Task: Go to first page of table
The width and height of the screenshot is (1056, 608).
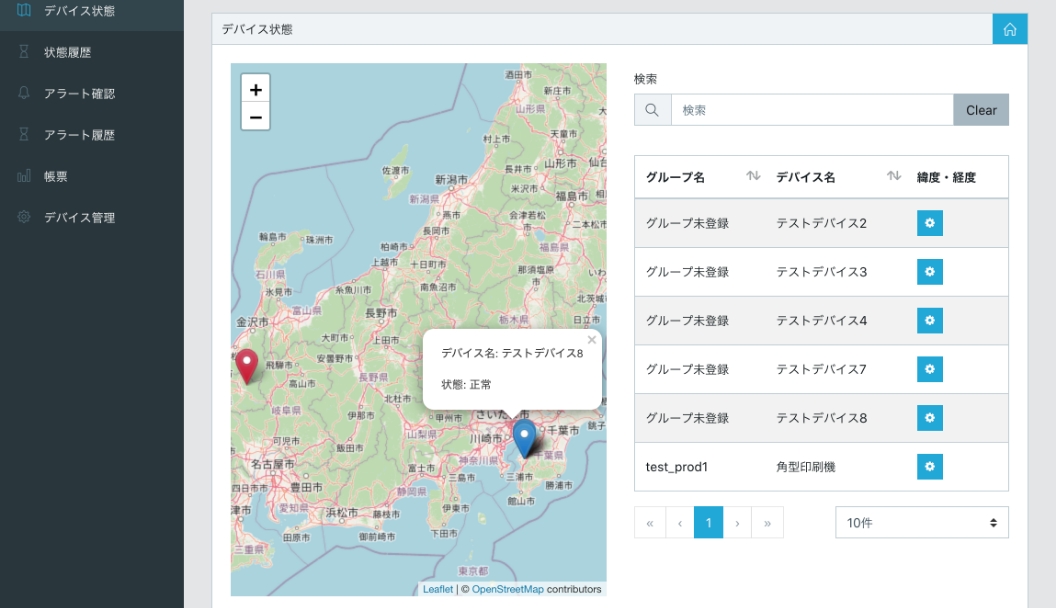Action: (650, 522)
